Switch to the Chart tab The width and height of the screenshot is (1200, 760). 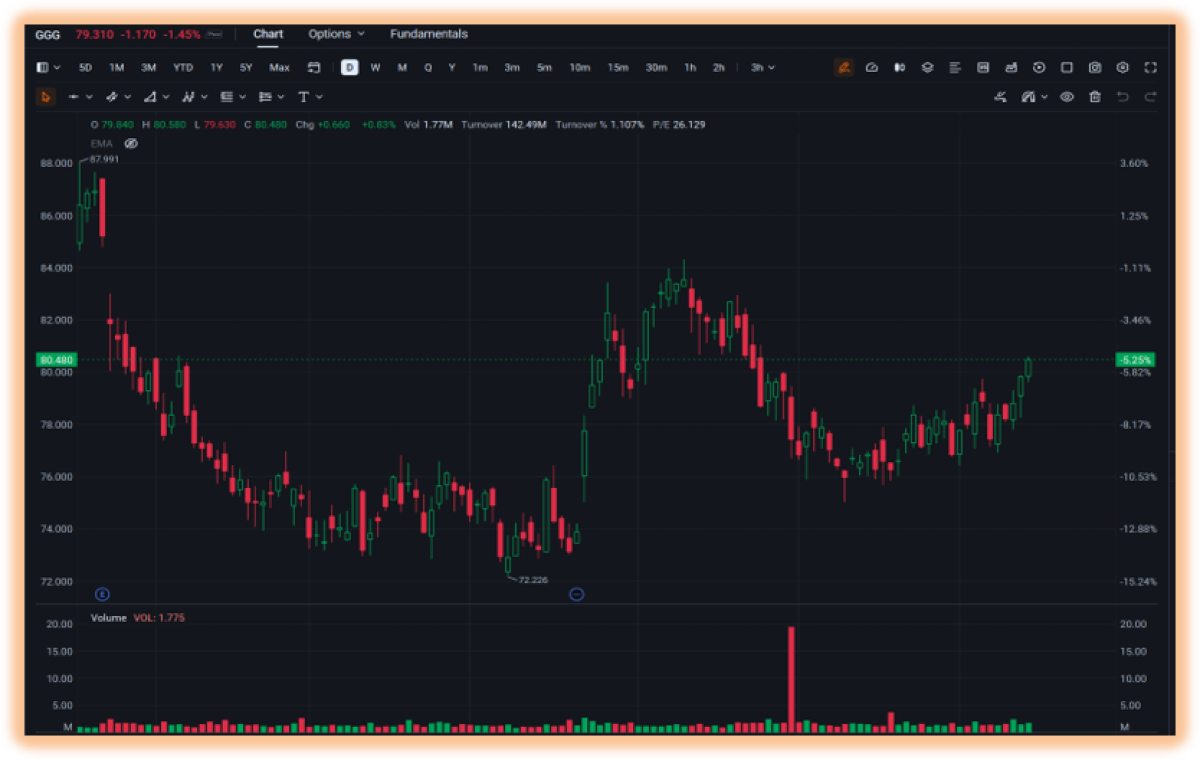point(268,34)
